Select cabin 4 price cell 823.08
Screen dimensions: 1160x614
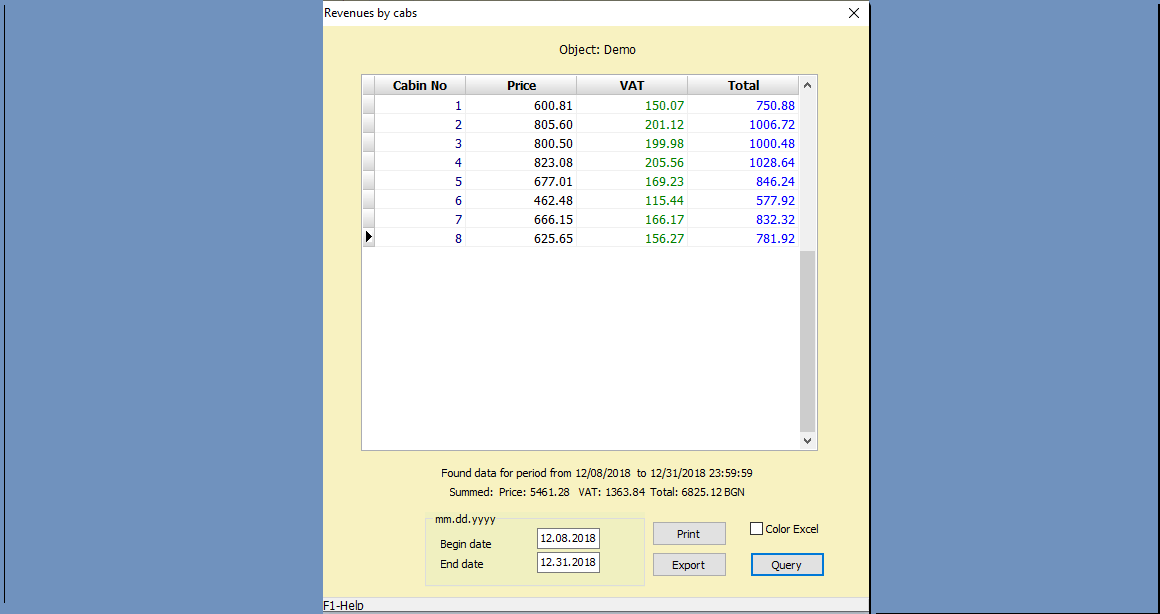click(521, 162)
